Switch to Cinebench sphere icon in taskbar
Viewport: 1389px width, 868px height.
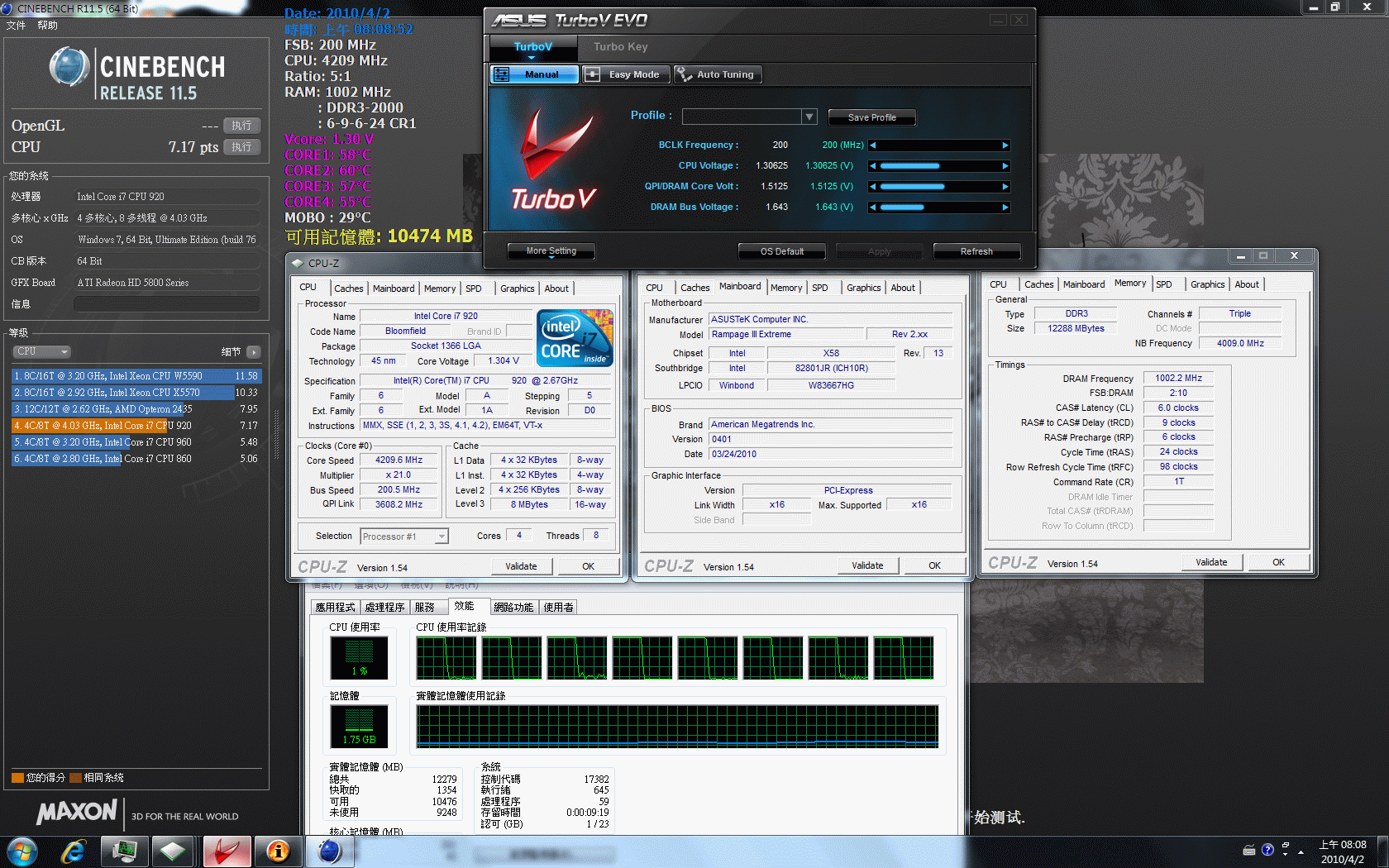click(x=330, y=851)
